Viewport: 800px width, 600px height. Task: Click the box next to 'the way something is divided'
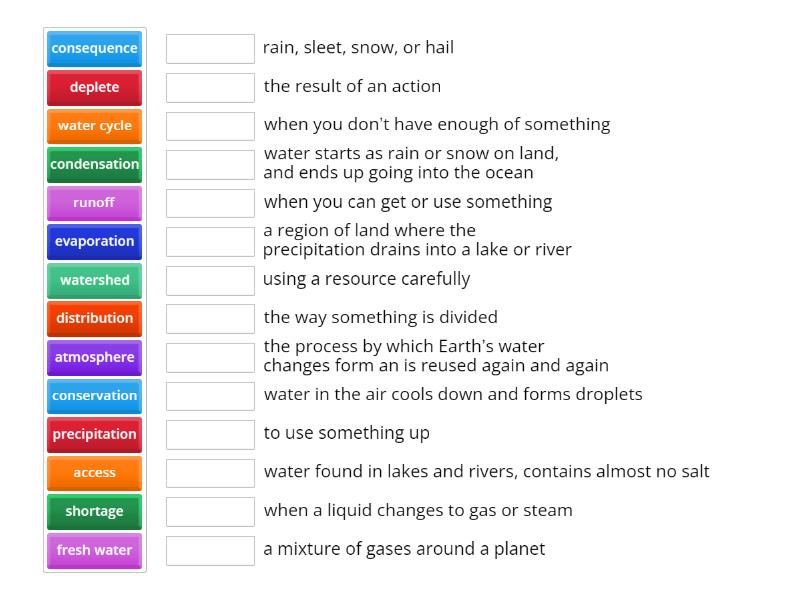point(210,318)
